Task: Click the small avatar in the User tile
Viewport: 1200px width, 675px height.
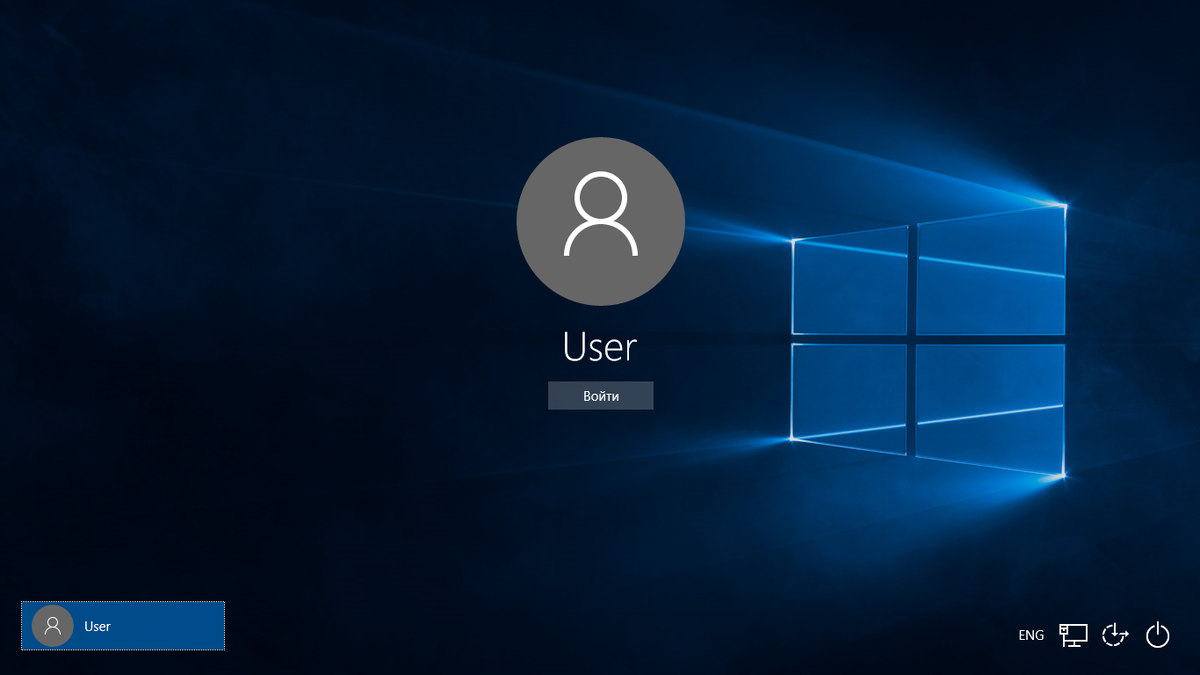Action: (53, 626)
